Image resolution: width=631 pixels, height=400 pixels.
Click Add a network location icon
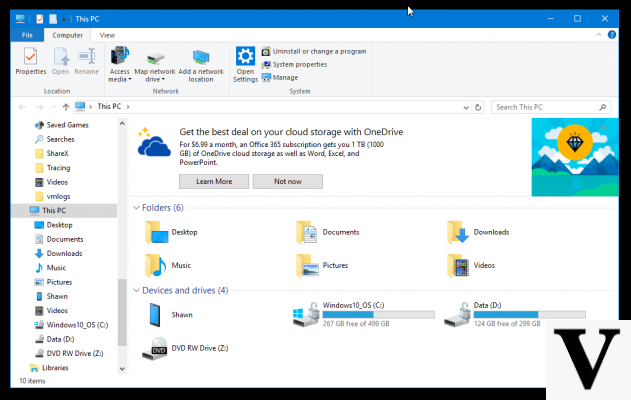point(201,57)
